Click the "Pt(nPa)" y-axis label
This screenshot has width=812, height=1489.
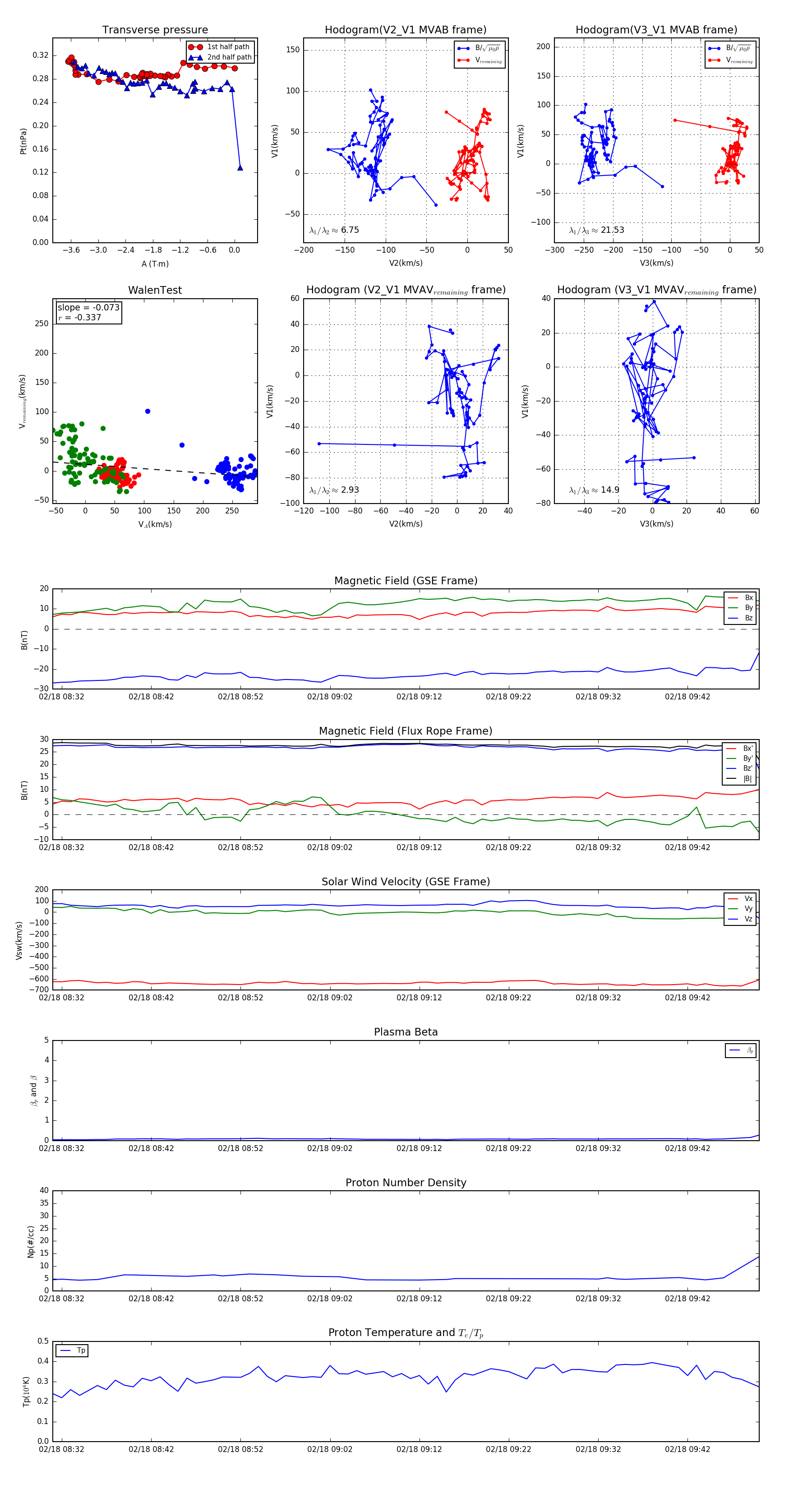point(23,140)
